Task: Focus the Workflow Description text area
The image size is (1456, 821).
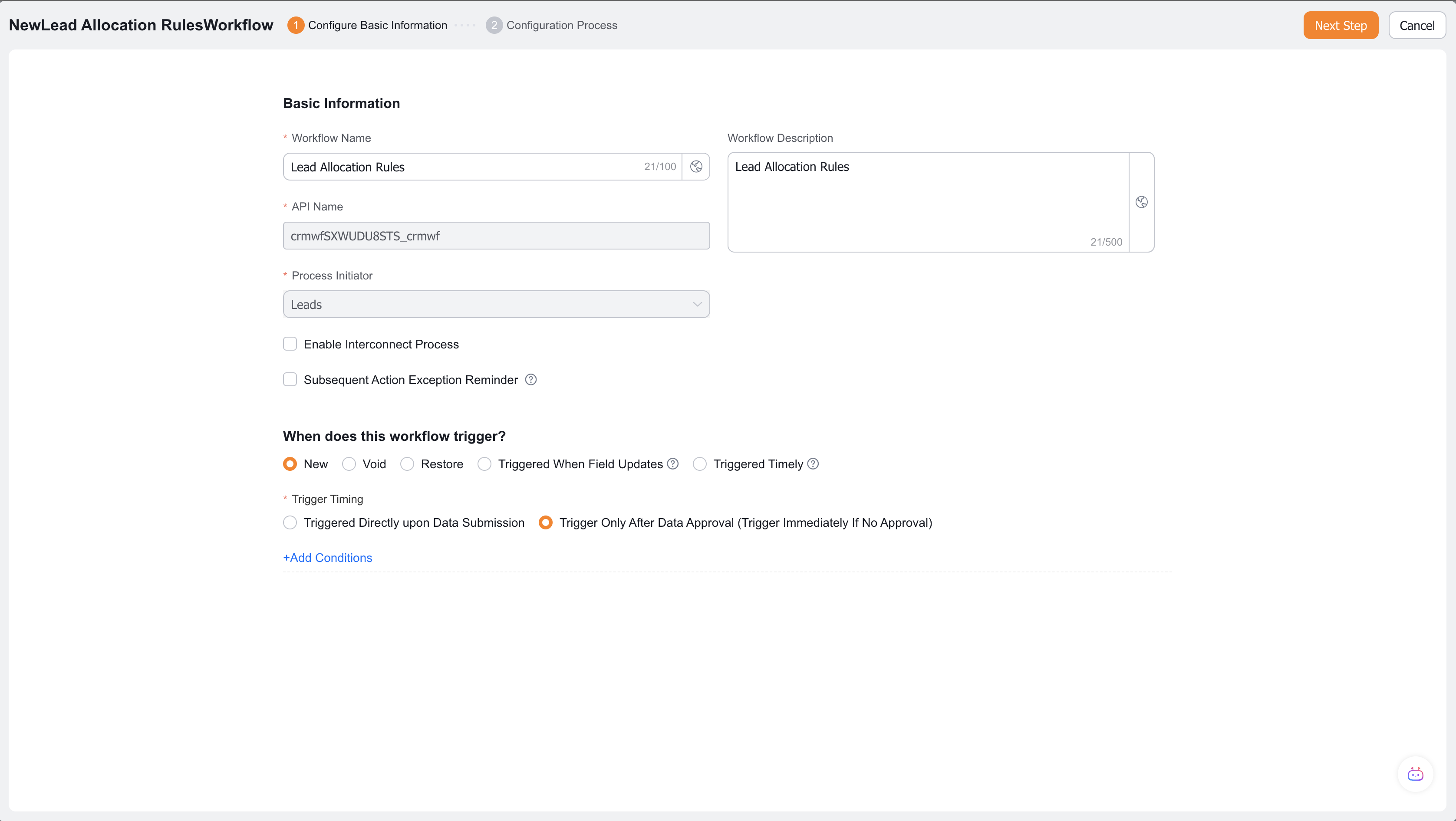Action: (928, 202)
